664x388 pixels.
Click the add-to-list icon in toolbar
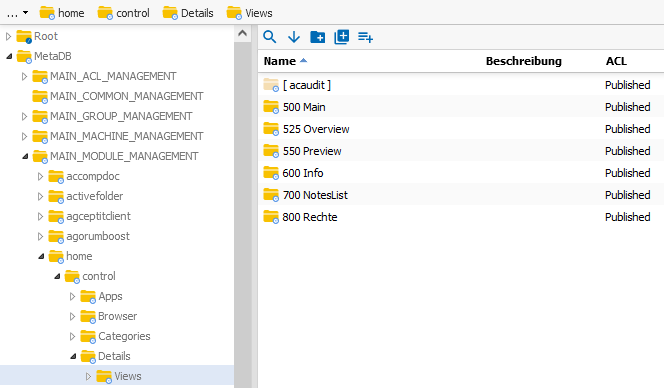(365, 37)
